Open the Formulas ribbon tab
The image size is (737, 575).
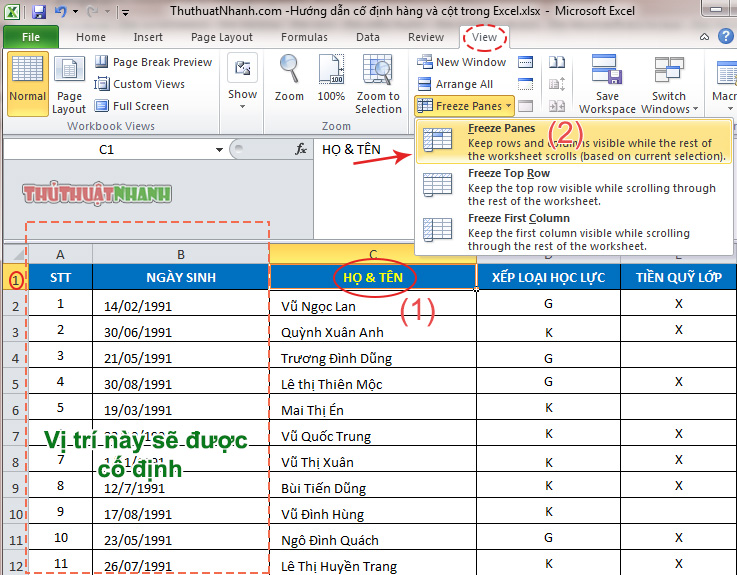304,37
